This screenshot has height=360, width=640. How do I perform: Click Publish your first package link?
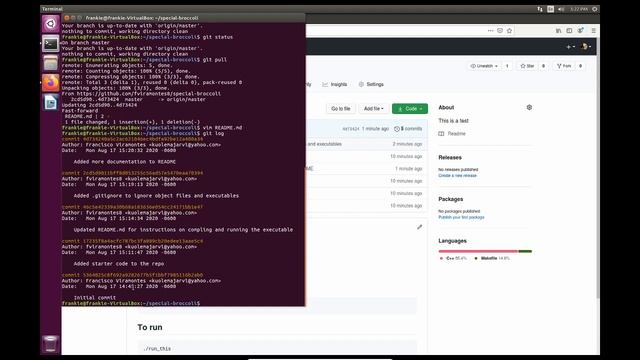[x=461, y=217]
